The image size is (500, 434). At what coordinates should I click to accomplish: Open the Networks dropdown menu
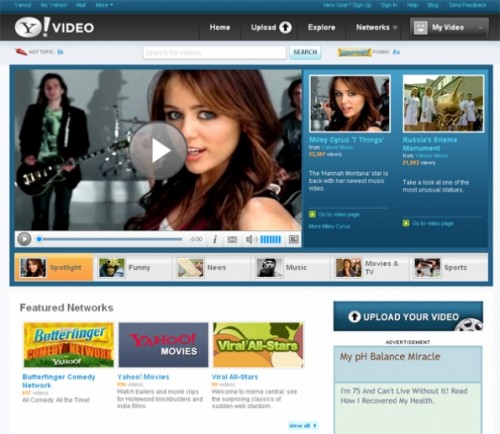[377, 27]
